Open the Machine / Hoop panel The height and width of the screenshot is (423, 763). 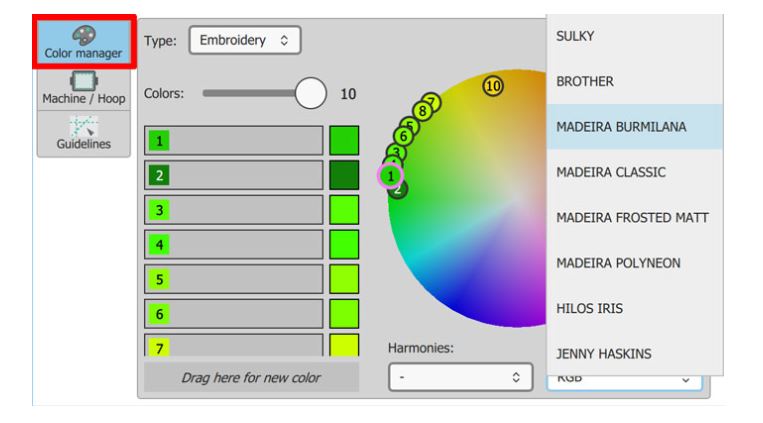pos(84,88)
